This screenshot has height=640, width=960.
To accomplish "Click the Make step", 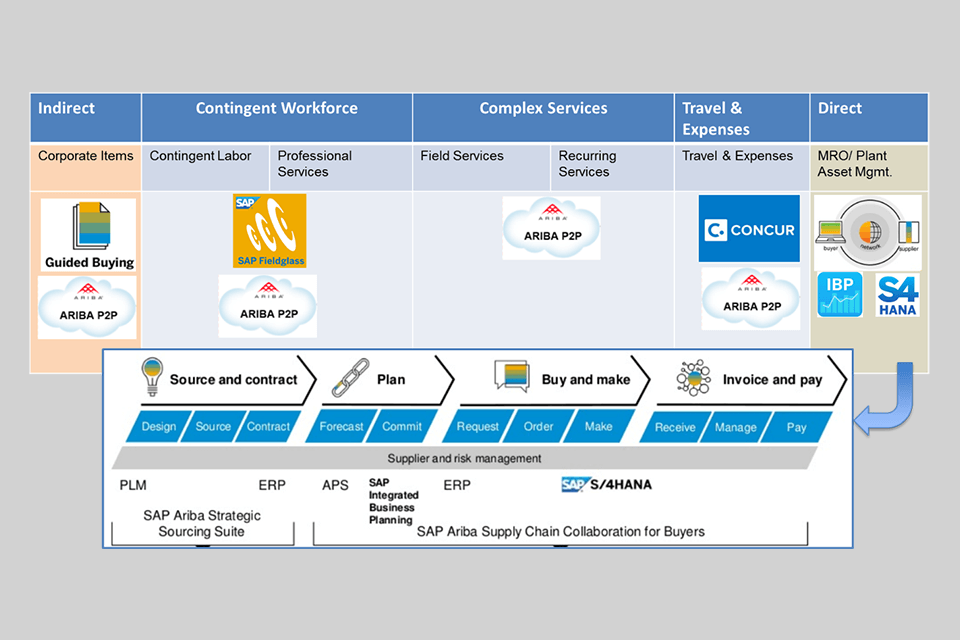I will click(598, 426).
